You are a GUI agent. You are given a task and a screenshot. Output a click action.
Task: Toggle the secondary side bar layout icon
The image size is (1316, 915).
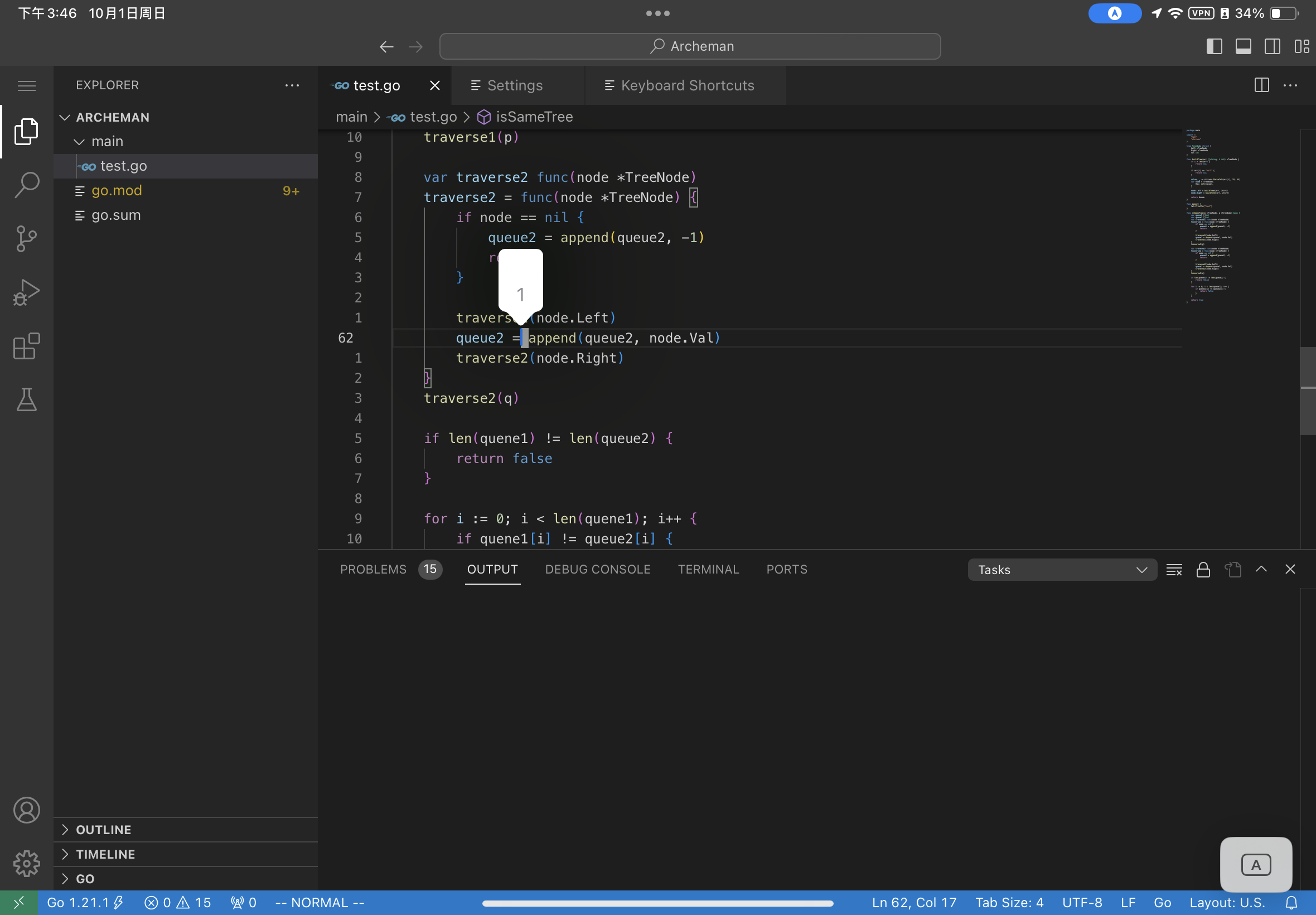[x=1273, y=46]
